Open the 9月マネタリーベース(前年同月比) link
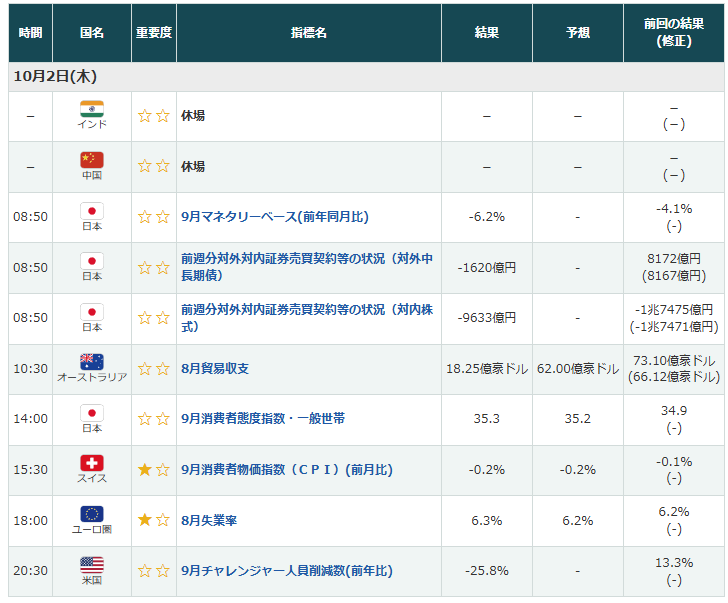The width and height of the screenshot is (728, 603). [x=267, y=217]
